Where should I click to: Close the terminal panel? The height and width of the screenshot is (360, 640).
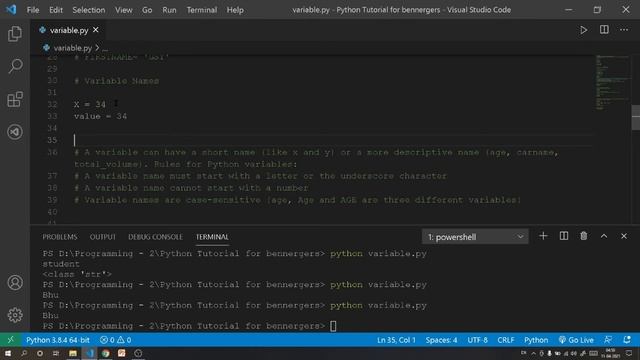pos(624,236)
